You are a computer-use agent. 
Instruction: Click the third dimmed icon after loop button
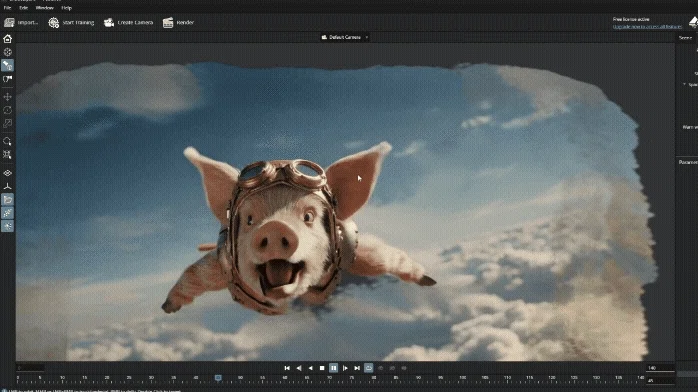404,368
